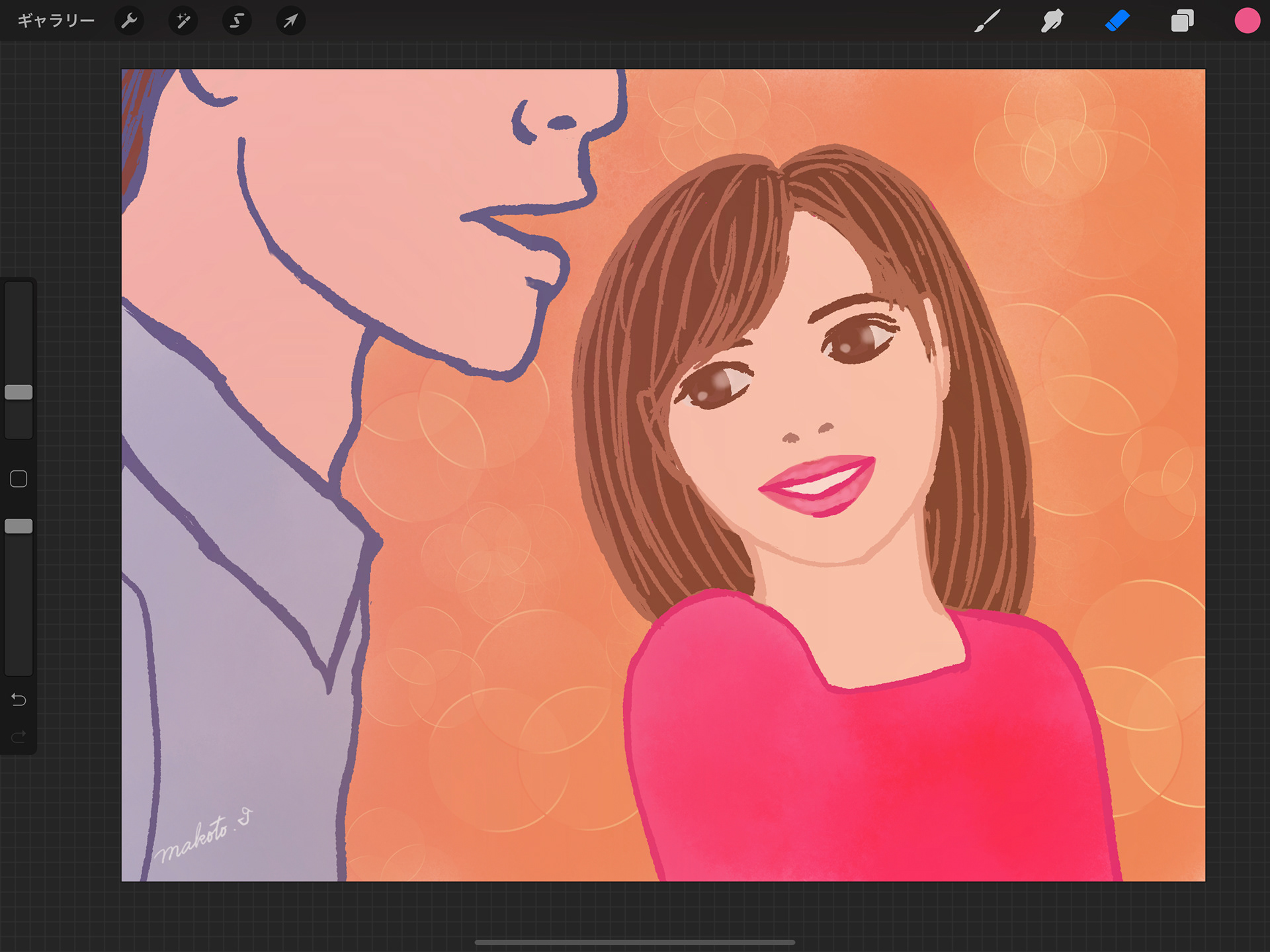The width and height of the screenshot is (1270, 952).
Task: Tap the makoto signature on canvas
Action: click(202, 838)
